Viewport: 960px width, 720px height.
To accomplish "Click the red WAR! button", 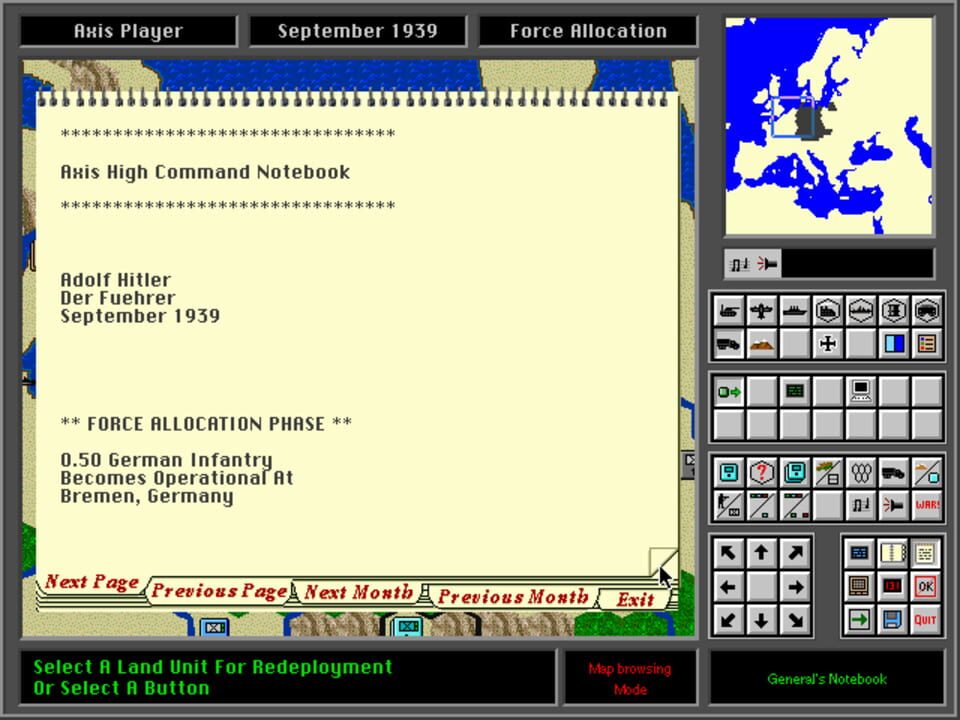I will (x=926, y=505).
